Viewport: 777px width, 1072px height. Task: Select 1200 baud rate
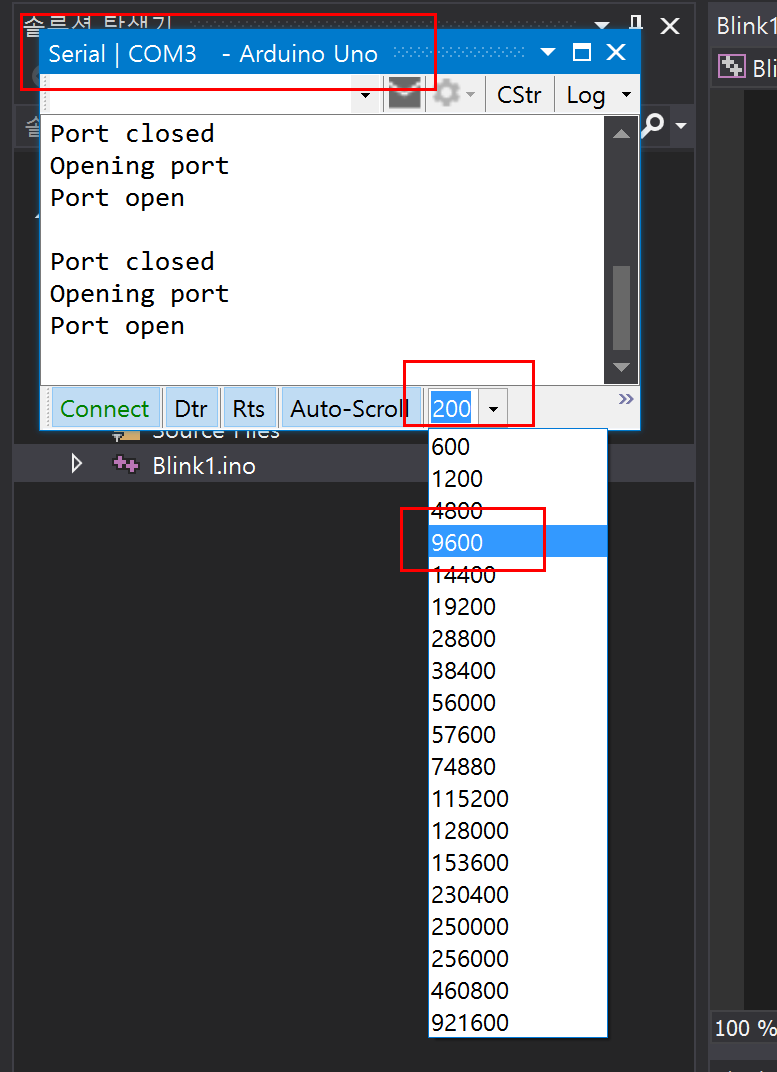(517, 479)
